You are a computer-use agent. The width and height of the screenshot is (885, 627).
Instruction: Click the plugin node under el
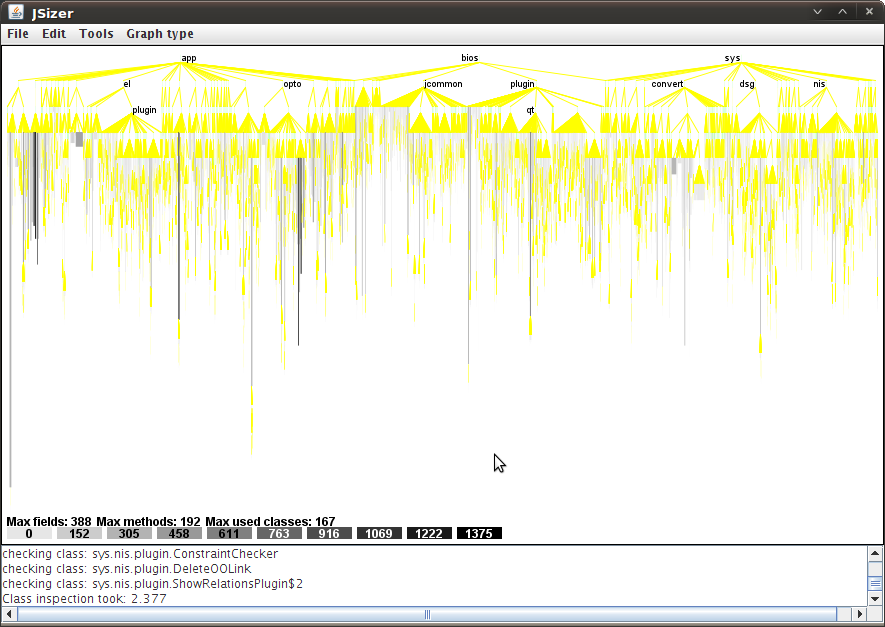point(144,110)
